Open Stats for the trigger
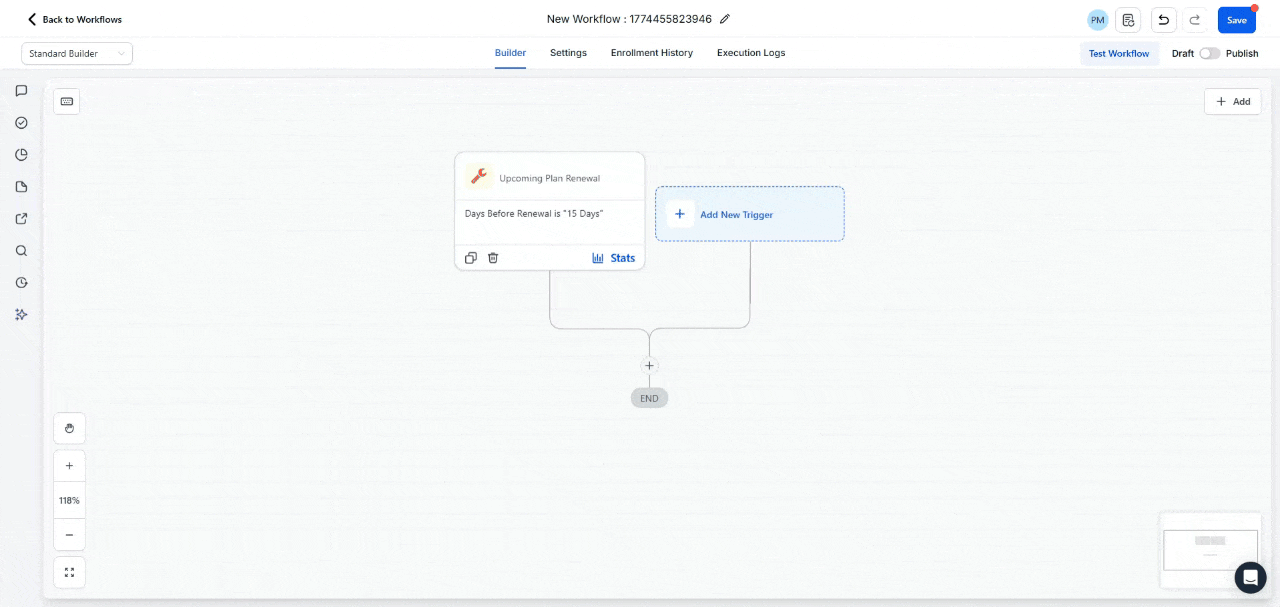 click(614, 258)
